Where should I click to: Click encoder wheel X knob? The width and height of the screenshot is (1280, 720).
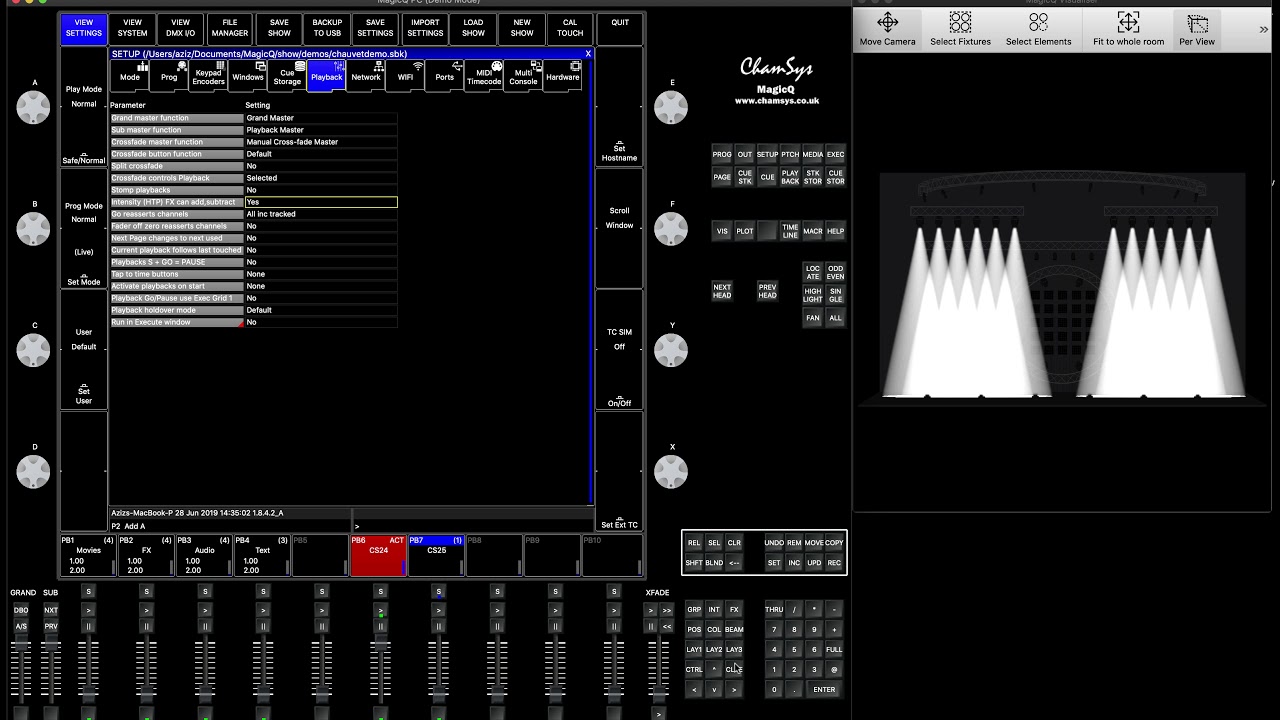(x=671, y=471)
